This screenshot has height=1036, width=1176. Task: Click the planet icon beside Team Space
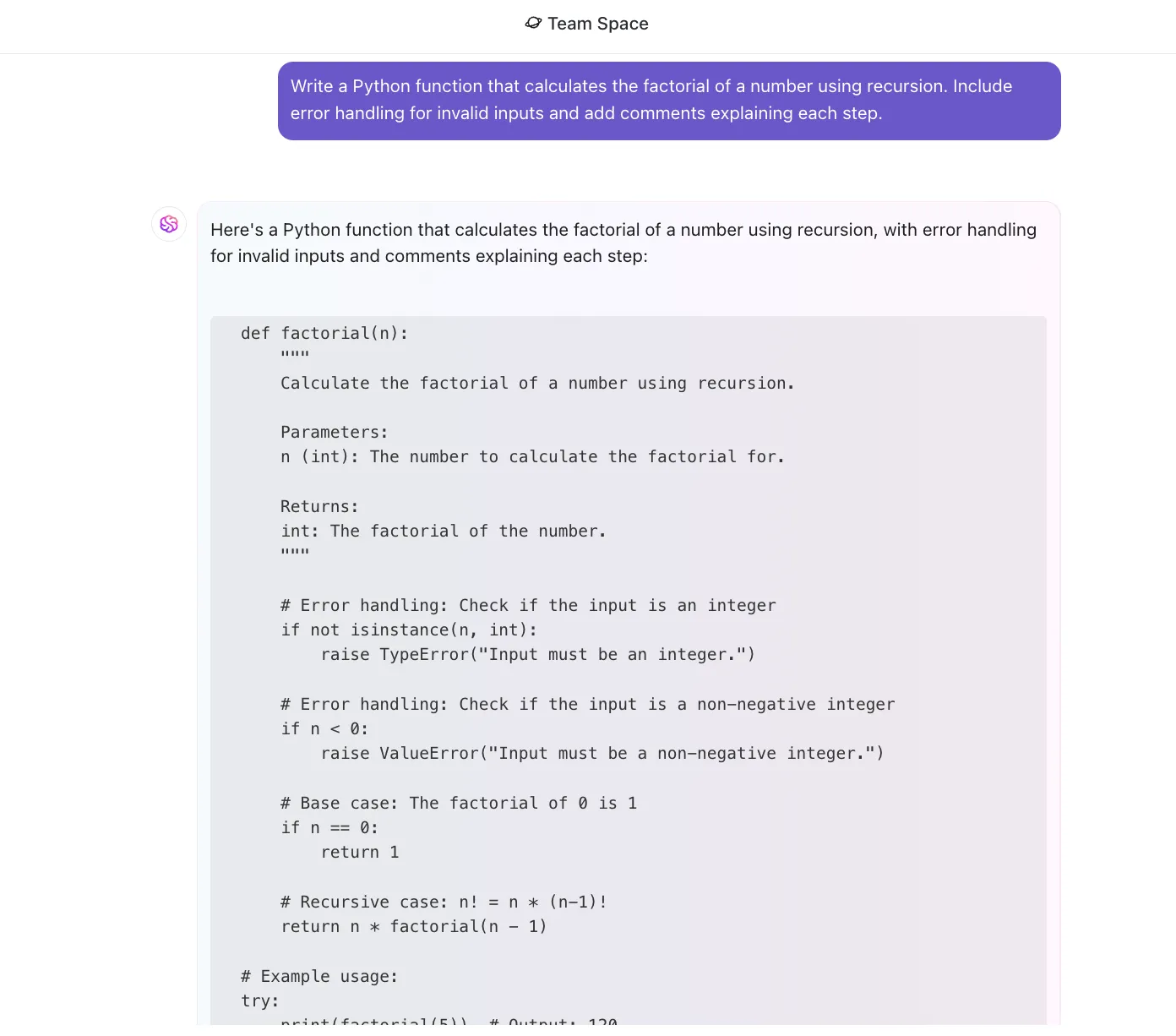pos(533,23)
